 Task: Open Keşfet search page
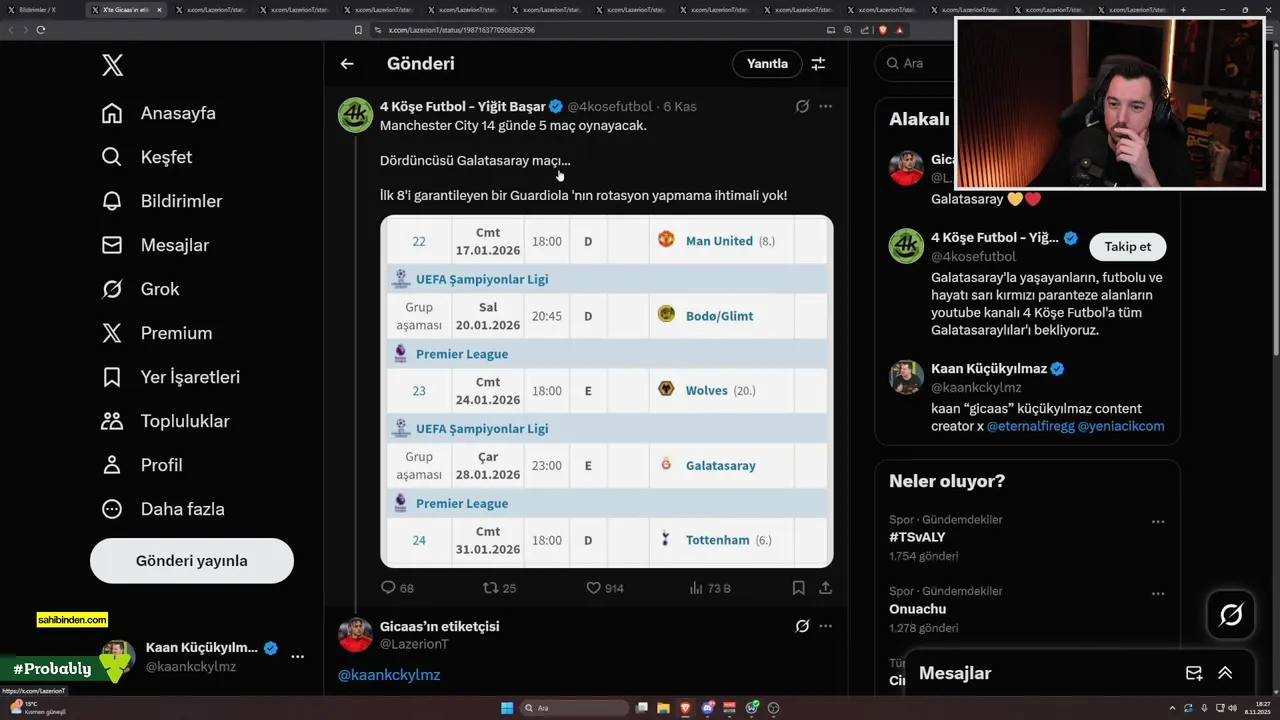[147, 157]
